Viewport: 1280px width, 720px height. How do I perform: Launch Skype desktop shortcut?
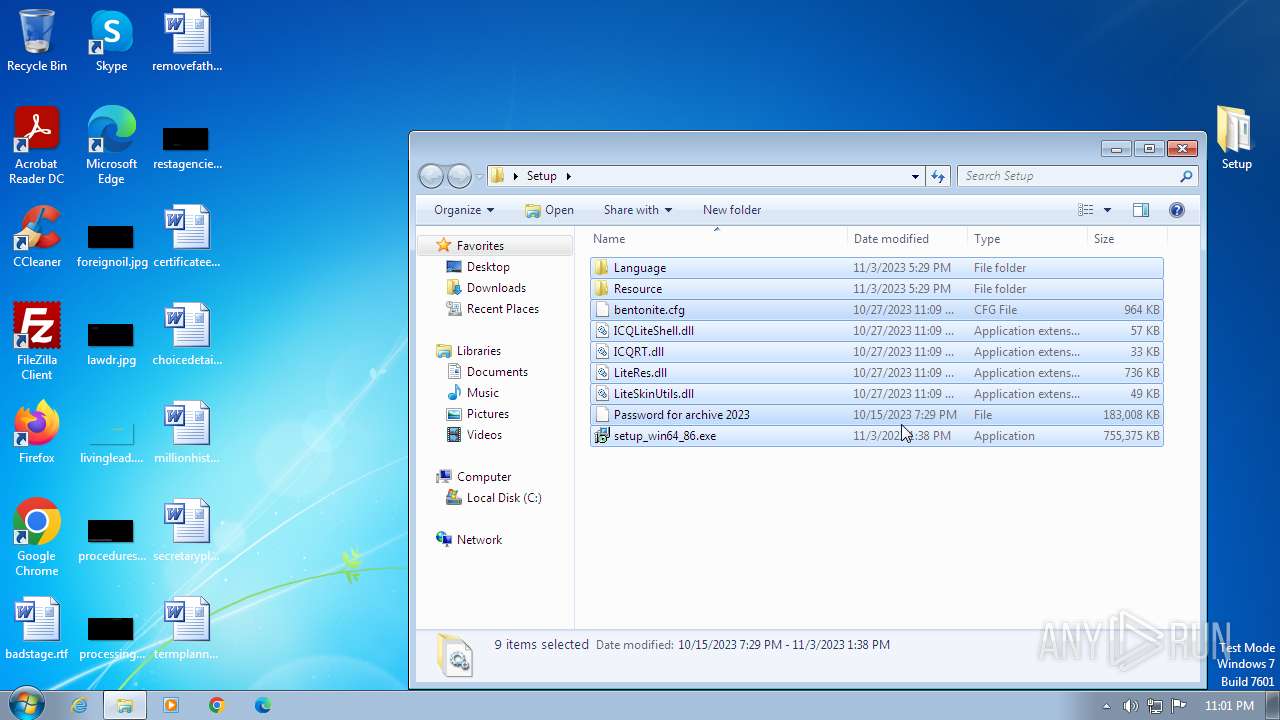coord(111,40)
